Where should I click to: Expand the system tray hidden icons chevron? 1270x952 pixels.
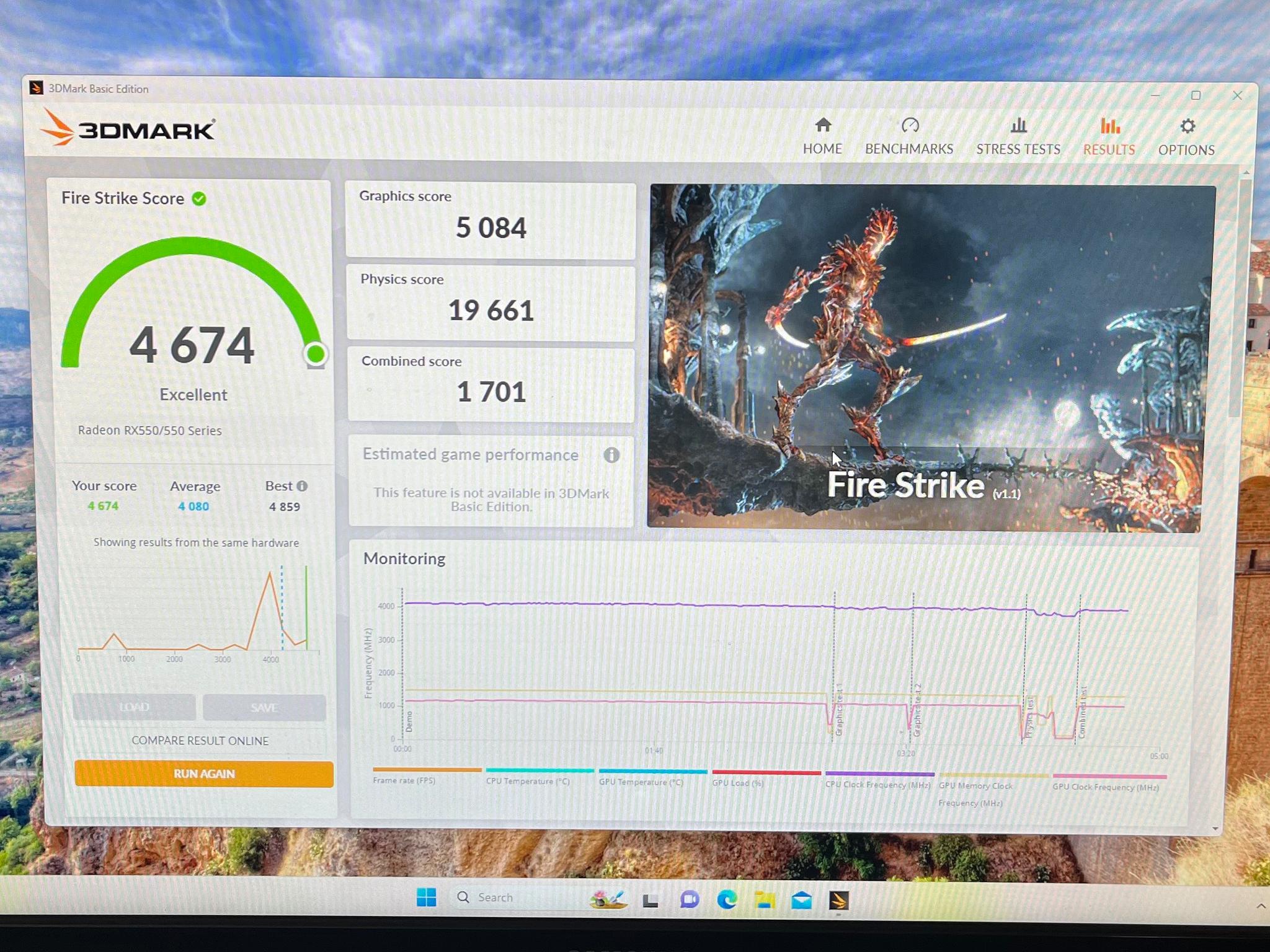[x=1261, y=906]
